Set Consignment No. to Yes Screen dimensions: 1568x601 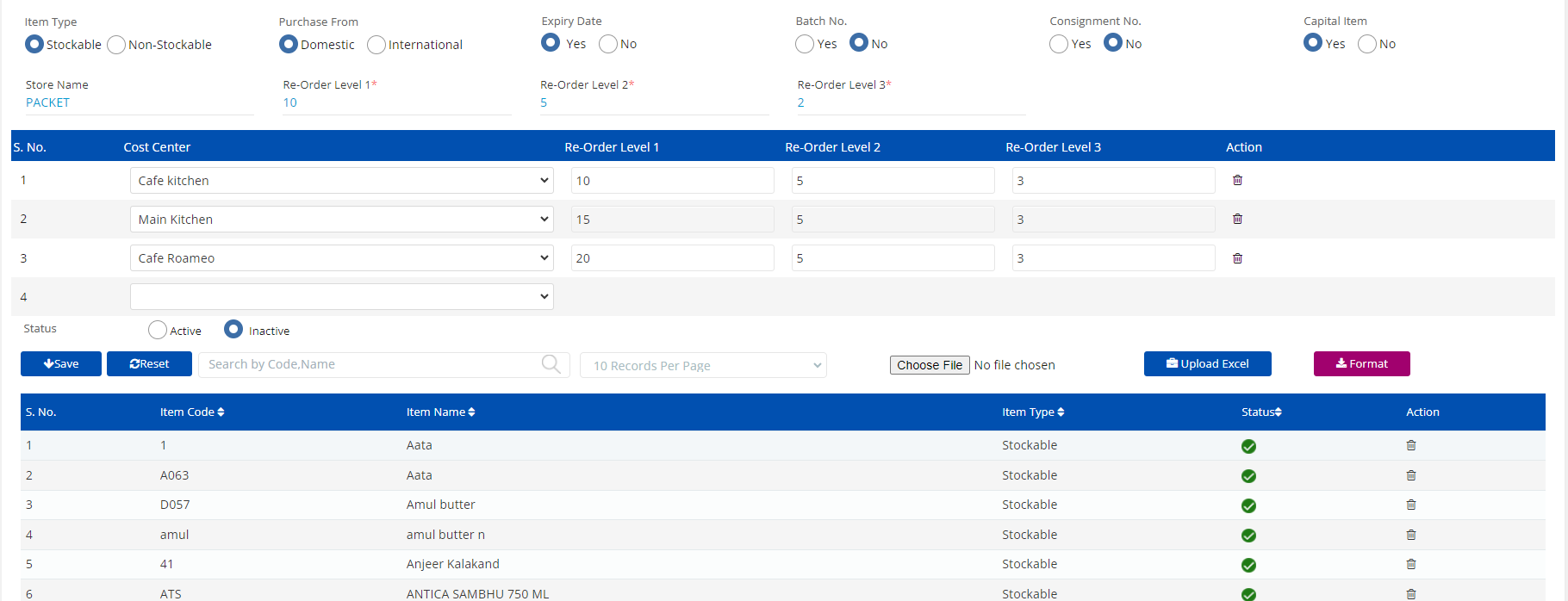(1059, 44)
